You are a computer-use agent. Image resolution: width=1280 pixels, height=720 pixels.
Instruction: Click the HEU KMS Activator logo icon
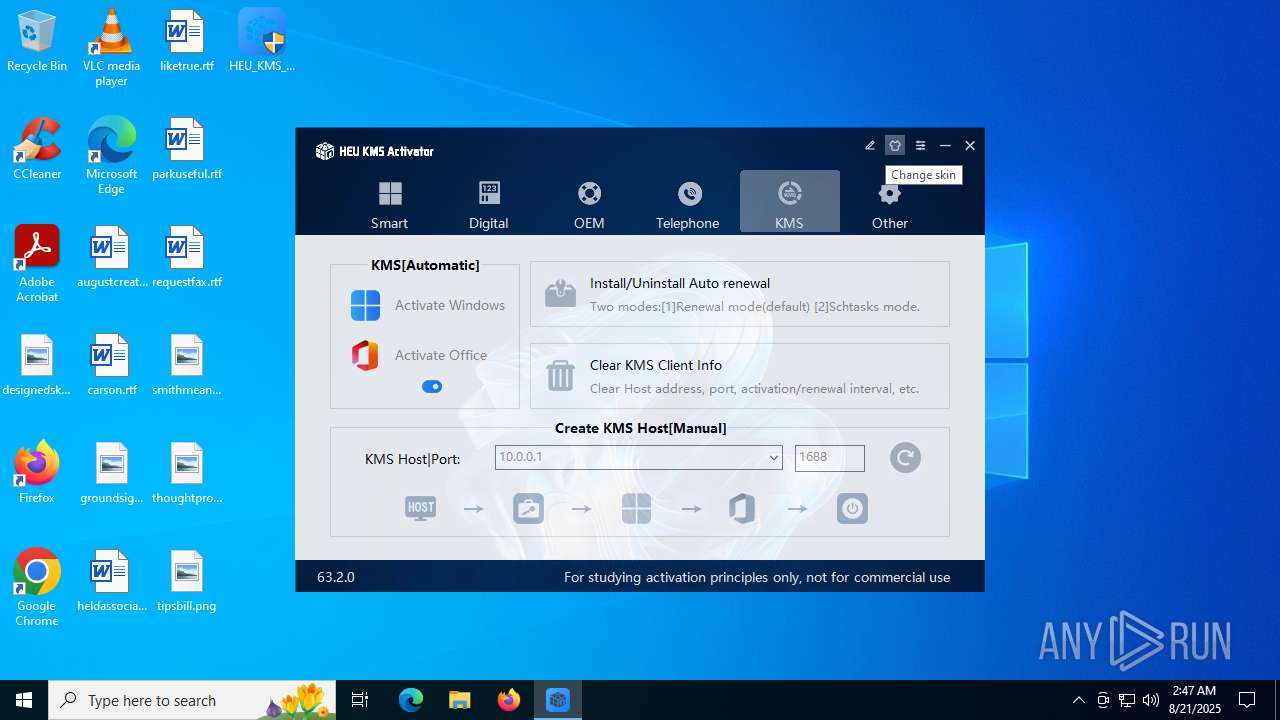click(325, 151)
